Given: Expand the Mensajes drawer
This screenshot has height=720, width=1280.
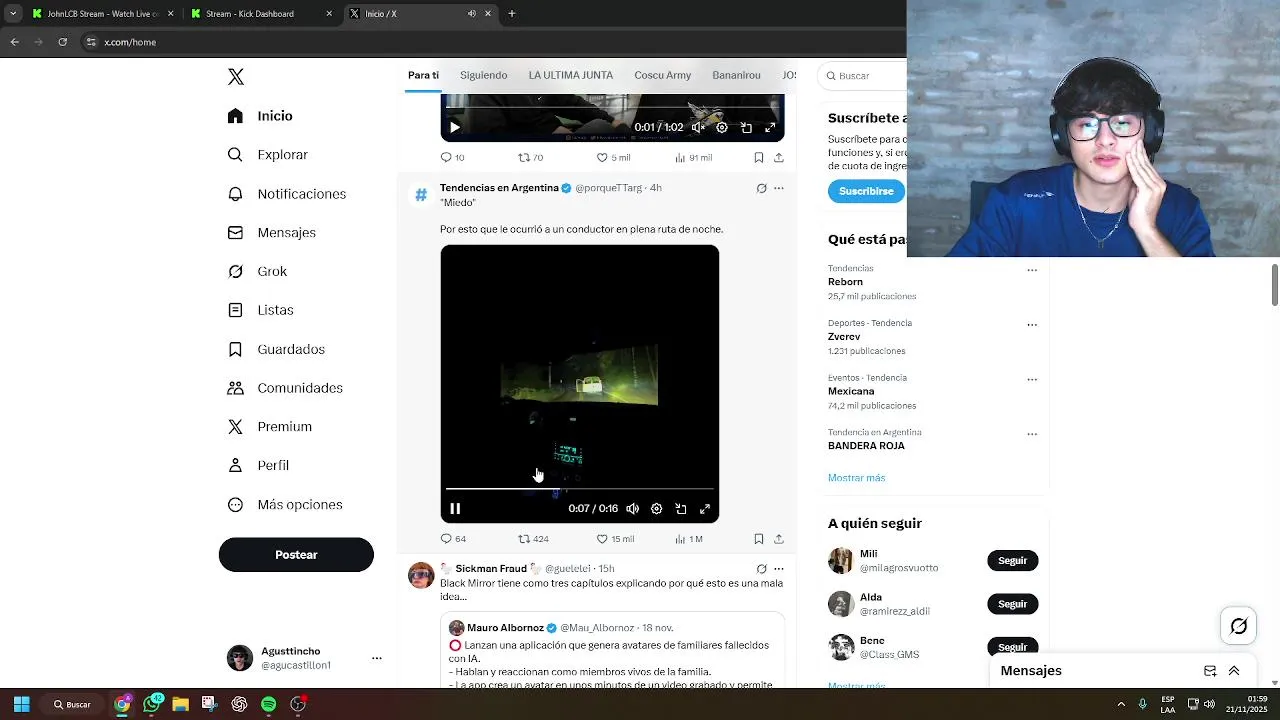Looking at the screenshot, I should [1234, 671].
